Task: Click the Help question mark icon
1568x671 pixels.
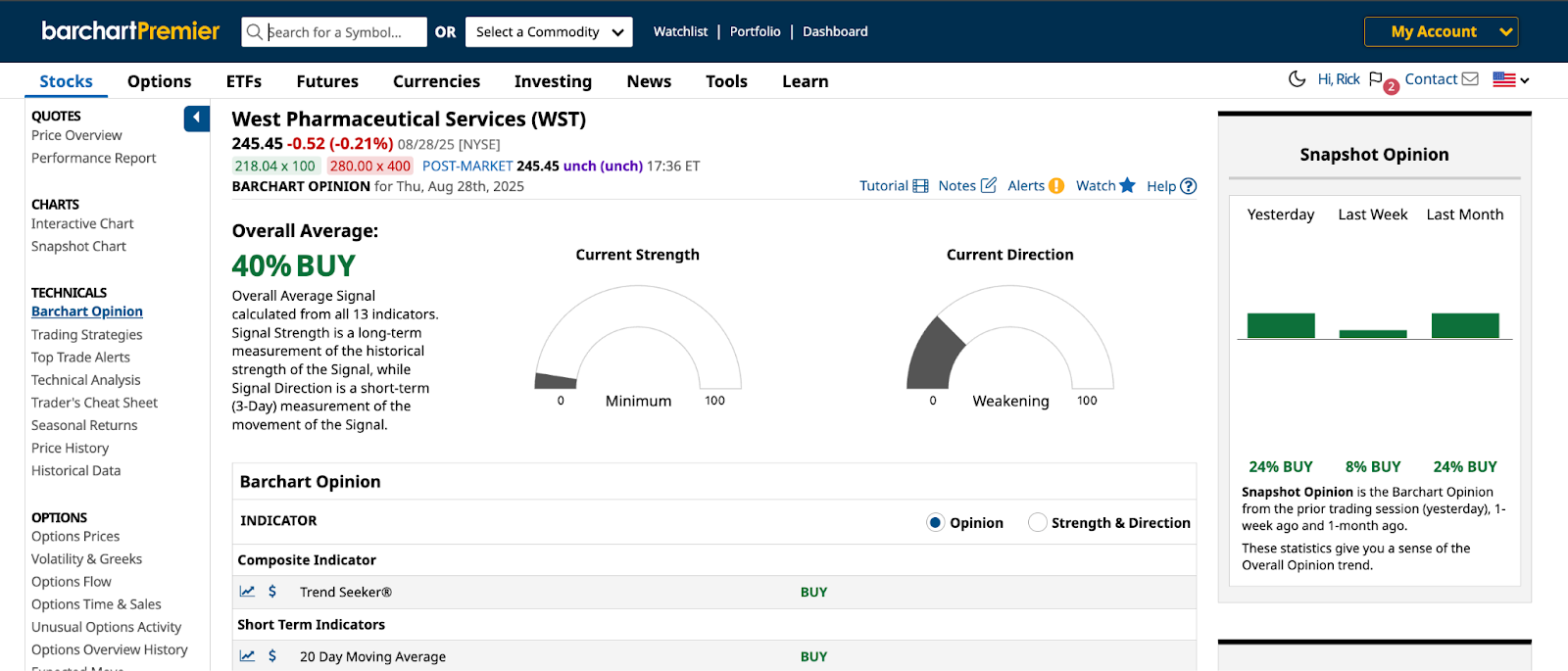Action: coord(1189,186)
